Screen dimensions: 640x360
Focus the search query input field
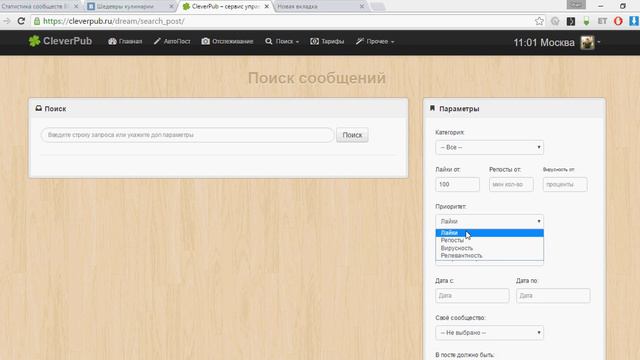(x=187, y=135)
